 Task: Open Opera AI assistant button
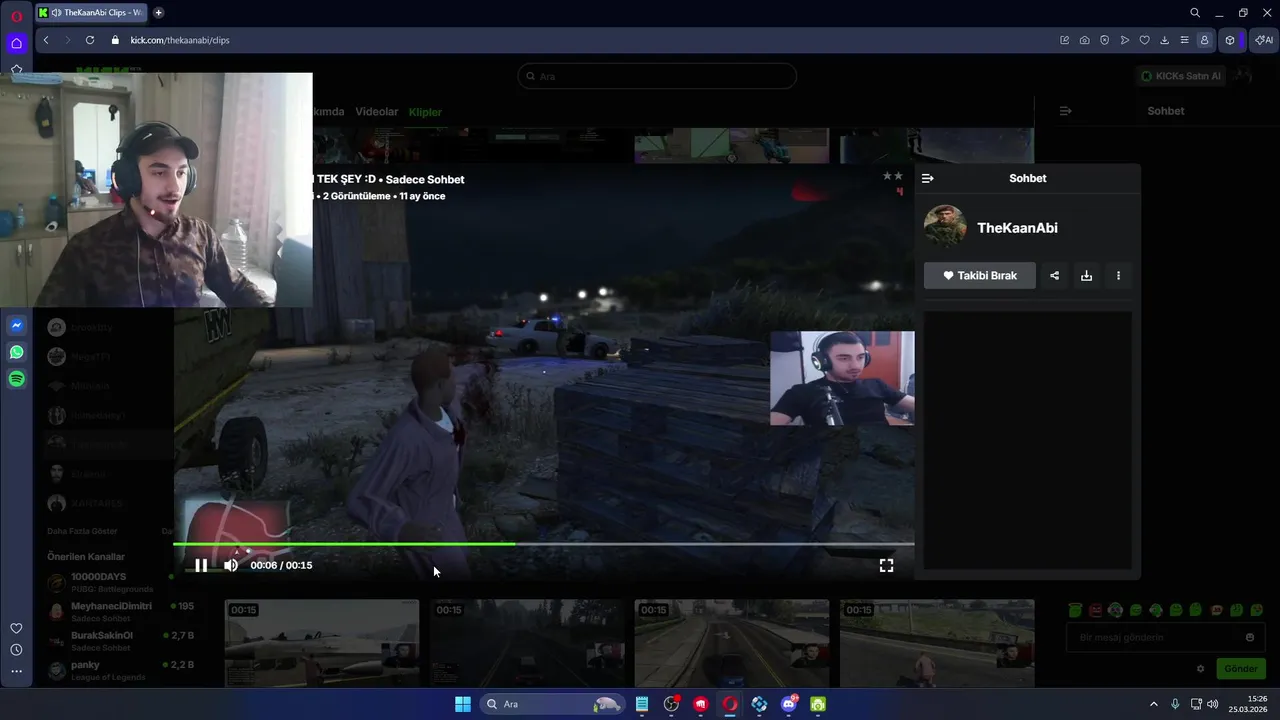point(1264,40)
